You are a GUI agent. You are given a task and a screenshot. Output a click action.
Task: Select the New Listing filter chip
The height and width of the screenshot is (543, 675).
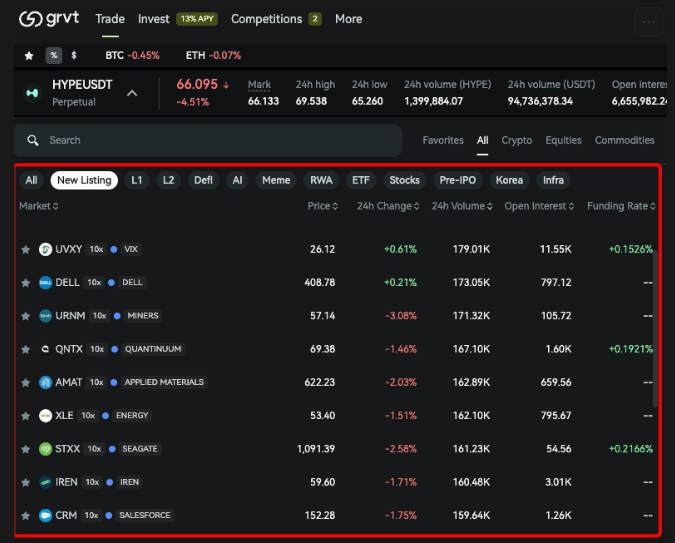pos(84,180)
